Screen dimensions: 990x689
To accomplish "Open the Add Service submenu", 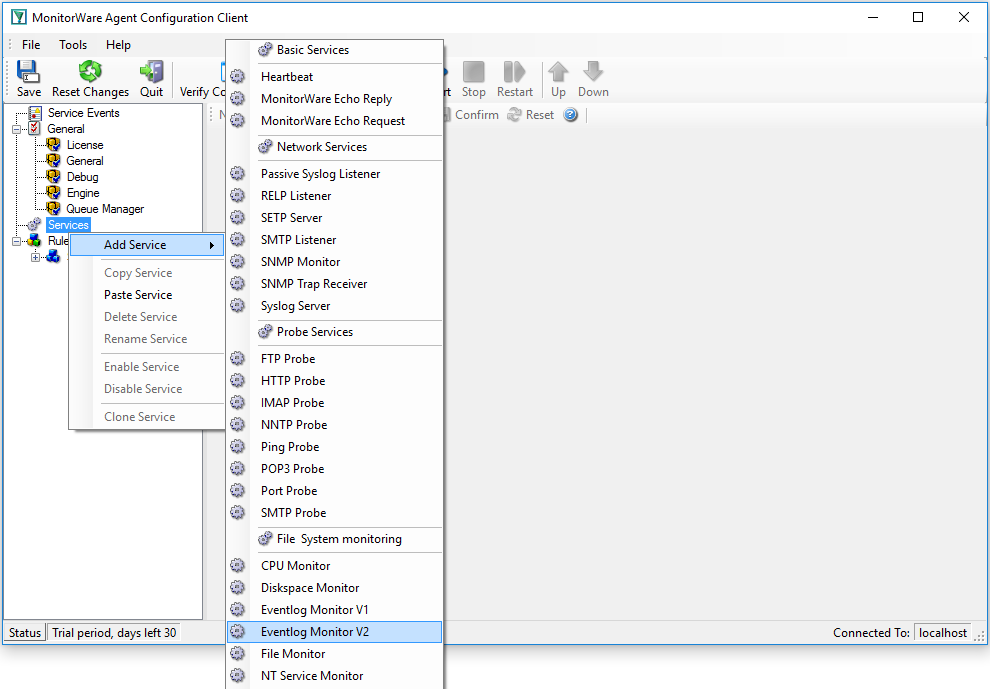I will click(147, 245).
